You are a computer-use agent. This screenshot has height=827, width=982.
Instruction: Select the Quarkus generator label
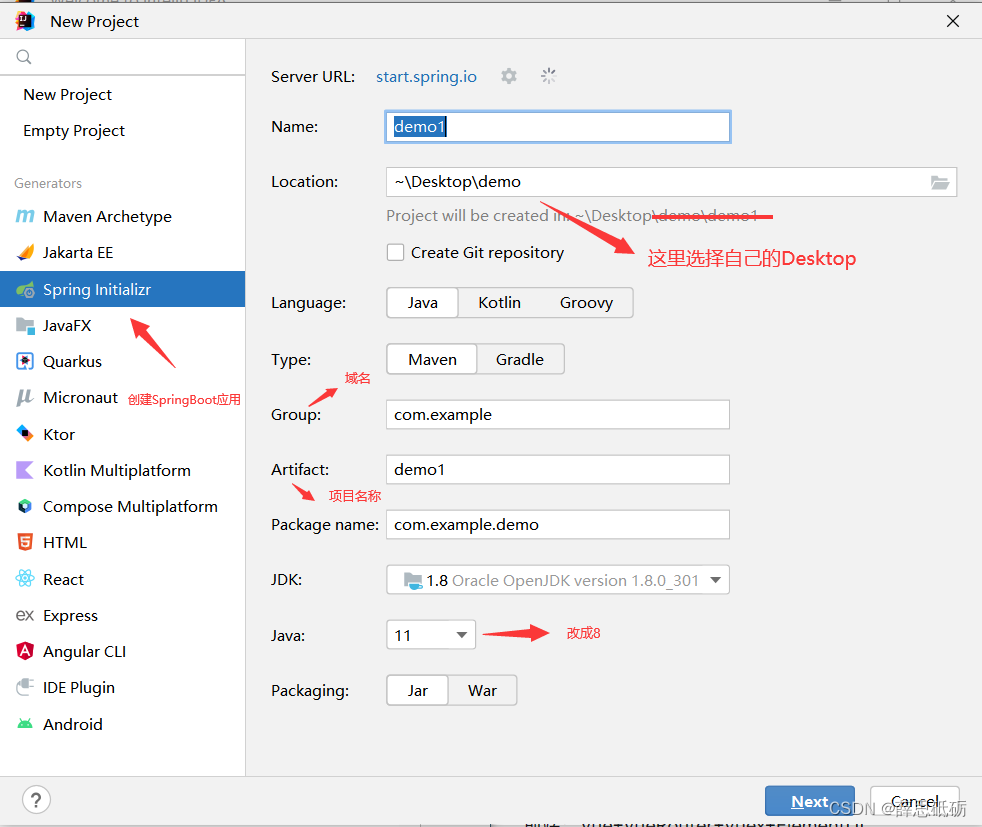point(72,362)
